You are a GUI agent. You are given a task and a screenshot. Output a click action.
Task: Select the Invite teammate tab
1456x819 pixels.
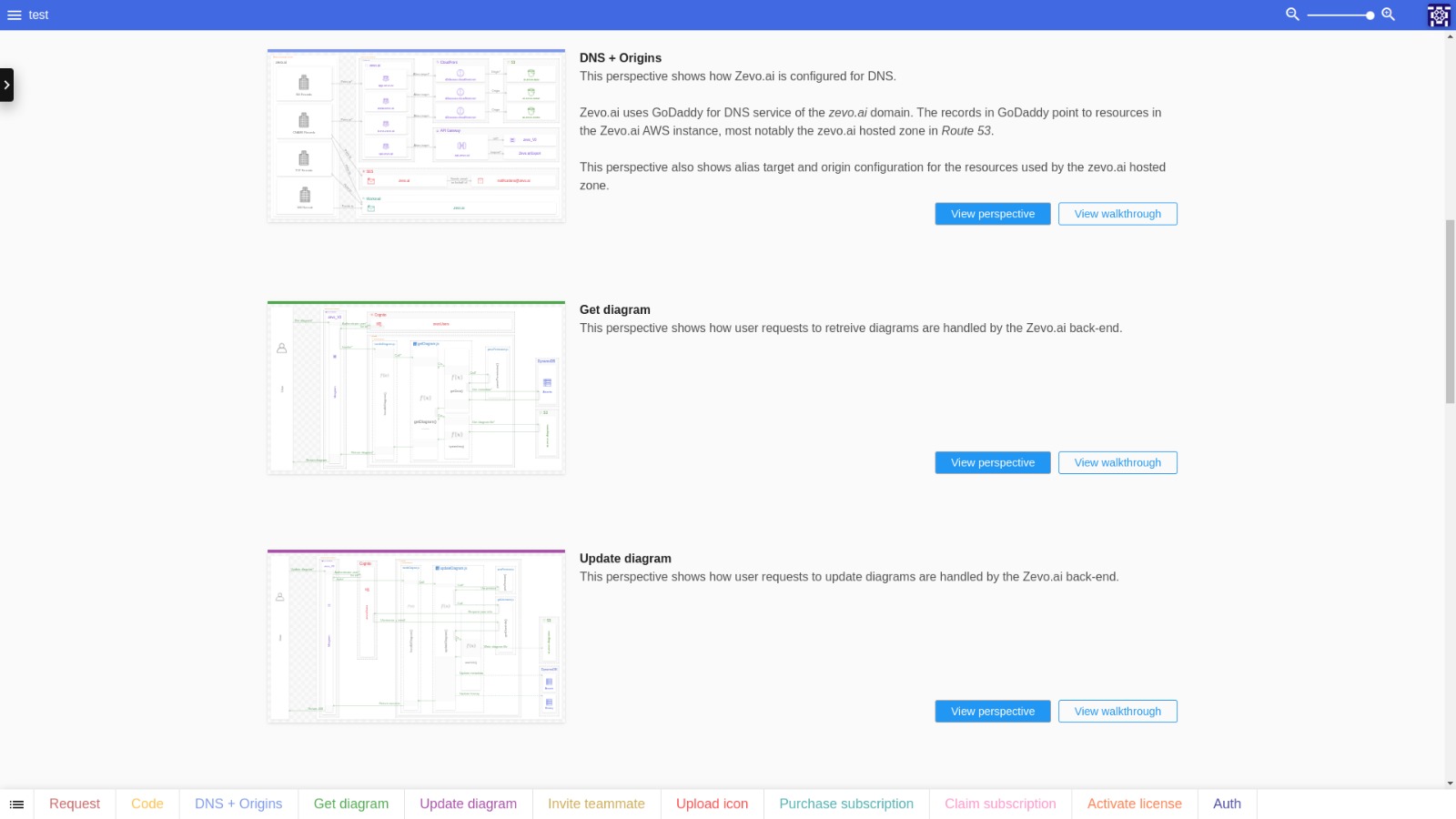(596, 804)
